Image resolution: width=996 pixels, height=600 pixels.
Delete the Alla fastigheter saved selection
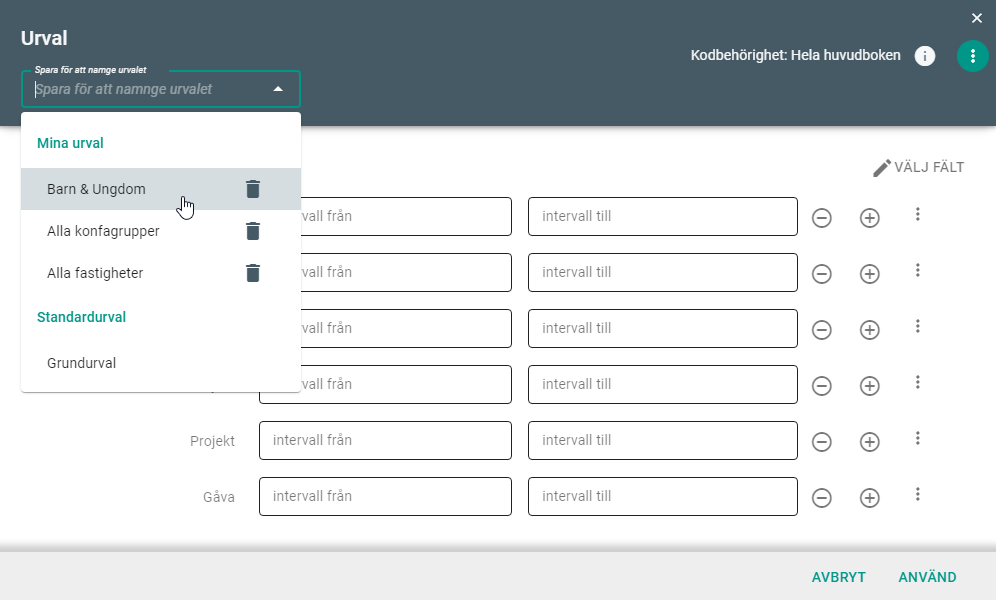pos(253,273)
